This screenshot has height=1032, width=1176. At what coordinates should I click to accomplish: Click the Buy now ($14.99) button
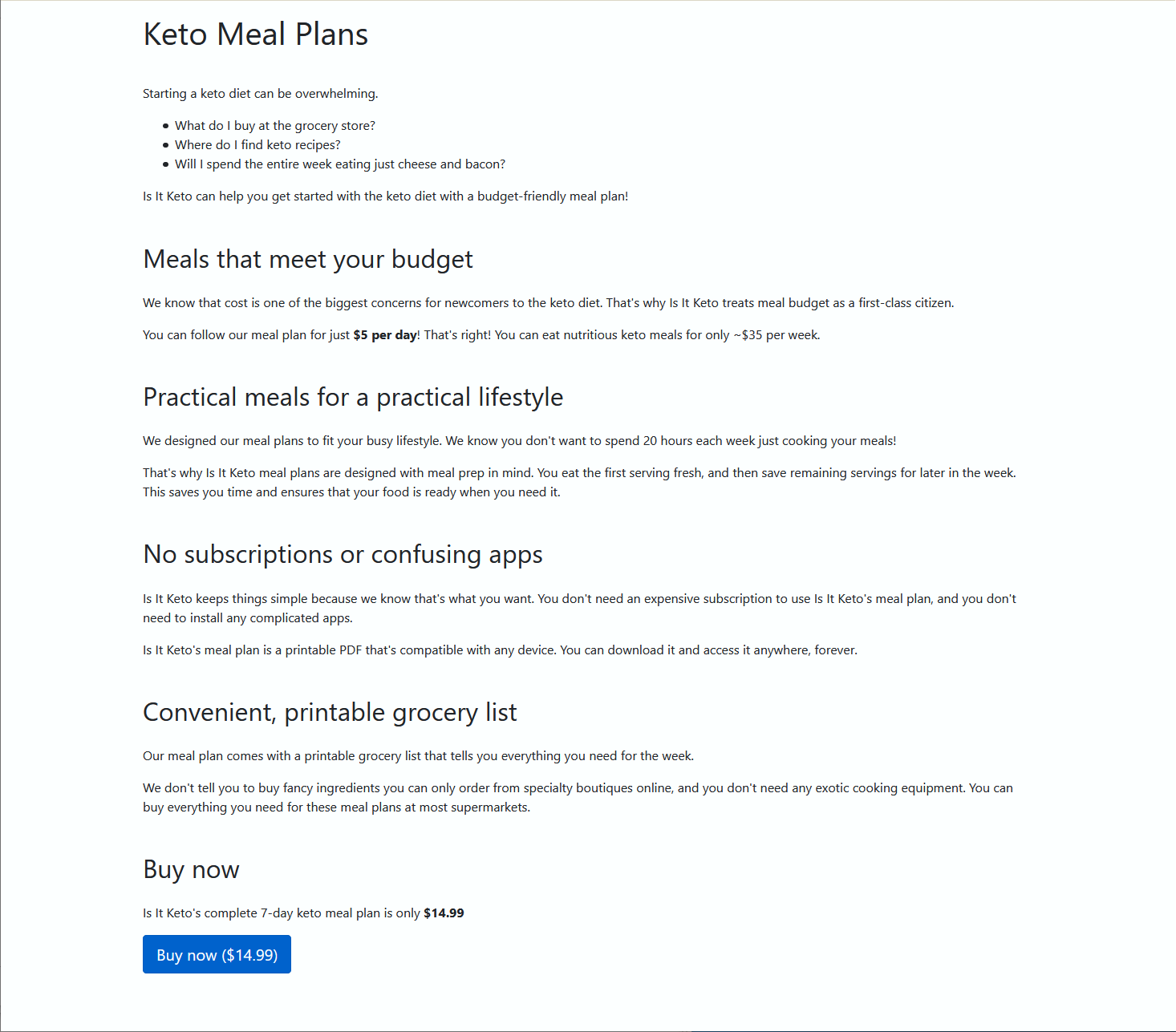pos(217,954)
